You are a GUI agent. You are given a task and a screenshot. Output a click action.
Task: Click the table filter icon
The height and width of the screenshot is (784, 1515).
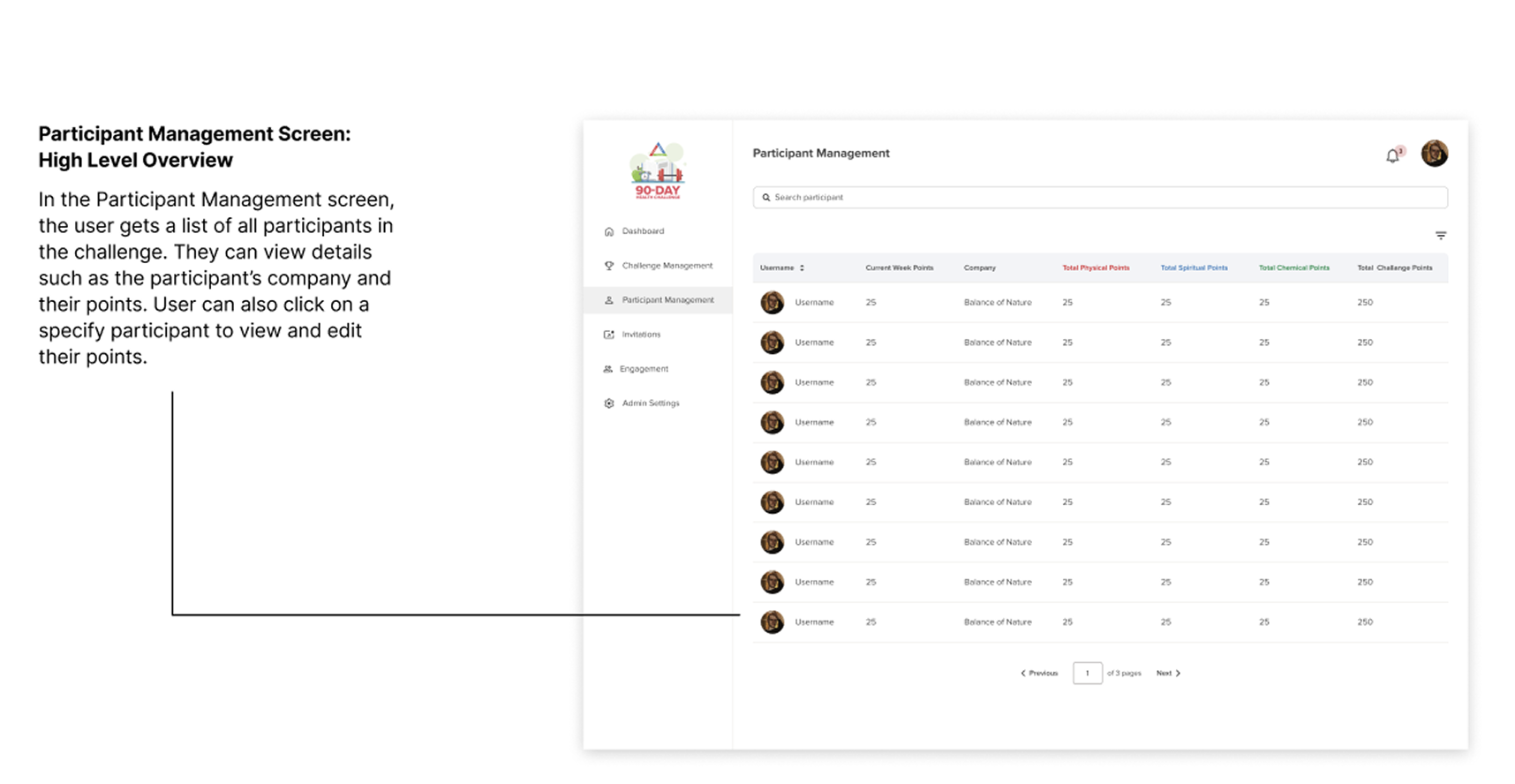(1440, 236)
